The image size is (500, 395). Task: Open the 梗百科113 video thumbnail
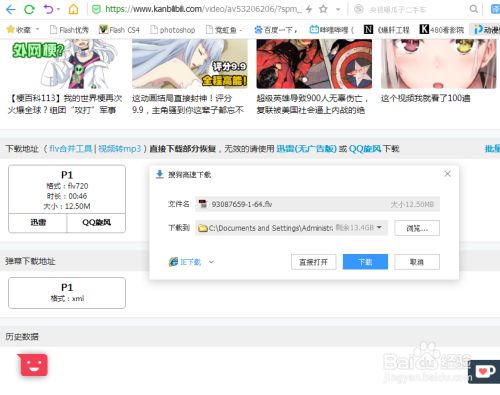coord(65,64)
